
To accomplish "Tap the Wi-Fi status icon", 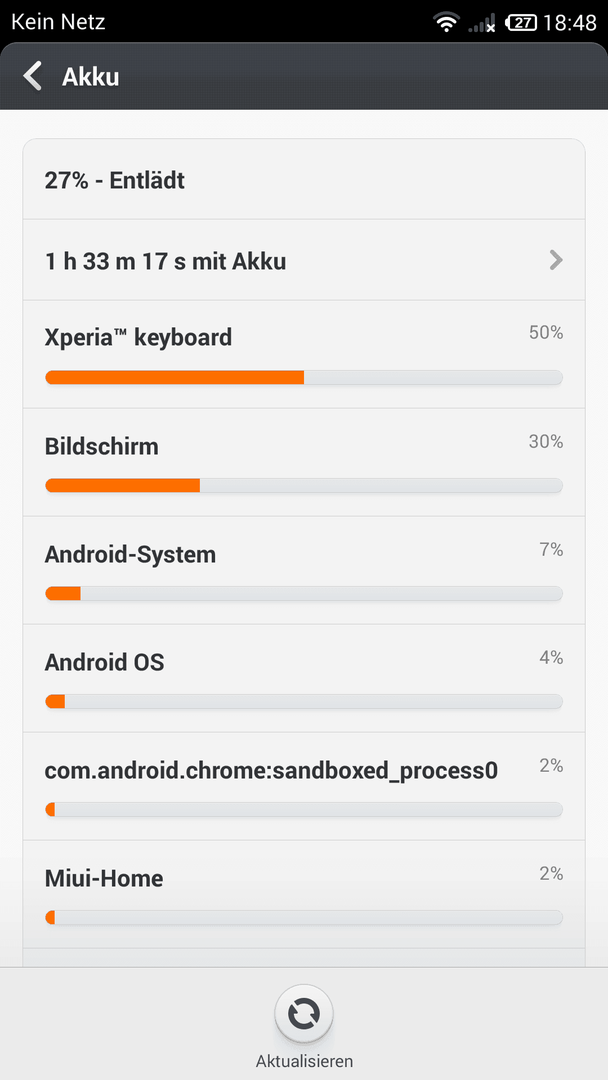I will tap(446, 23).
